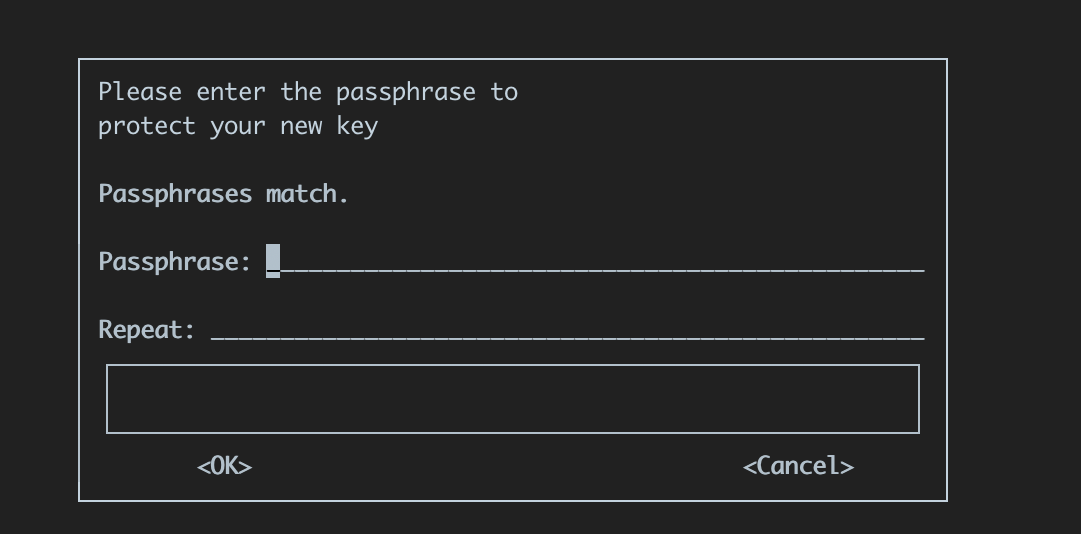Image resolution: width=1081 pixels, height=534 pixels.
Task: Click the "protect your new key" text line
Action: [x=238, y=126]
